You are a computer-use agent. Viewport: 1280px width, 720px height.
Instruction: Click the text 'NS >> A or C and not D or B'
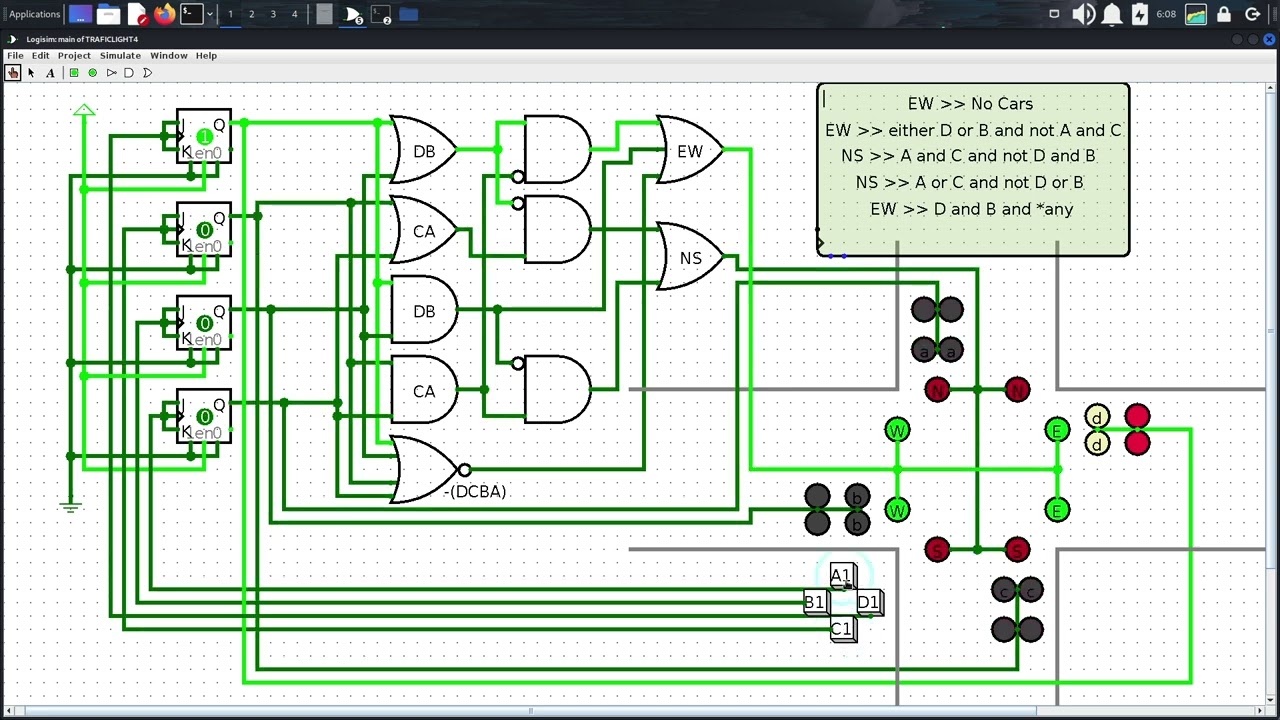point(969,182)
